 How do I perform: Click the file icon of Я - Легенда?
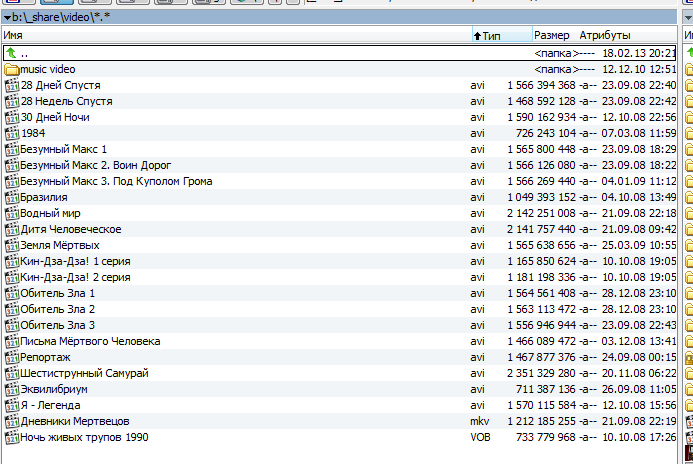pos(12,405)
